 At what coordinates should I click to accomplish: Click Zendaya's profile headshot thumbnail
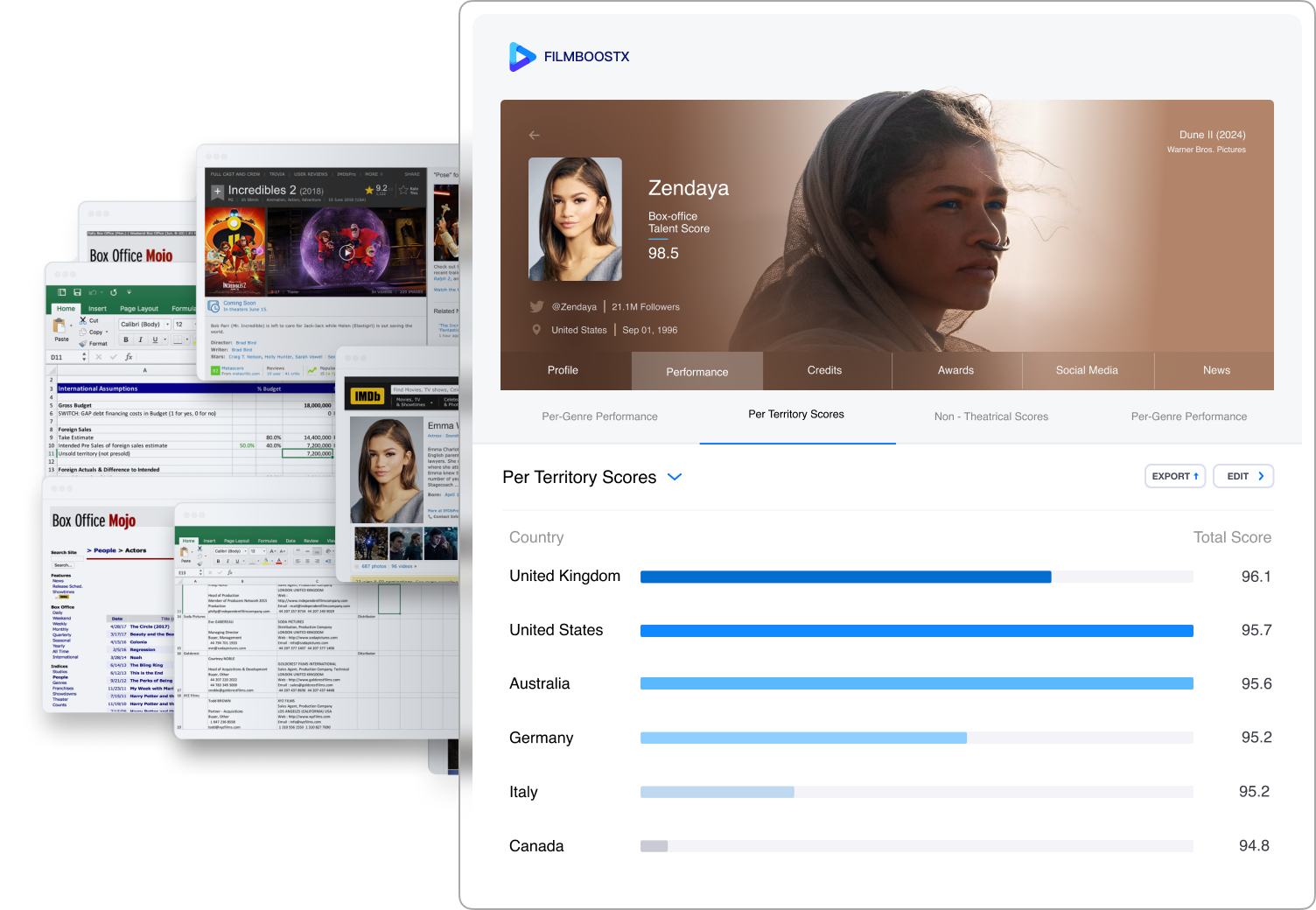575,220
